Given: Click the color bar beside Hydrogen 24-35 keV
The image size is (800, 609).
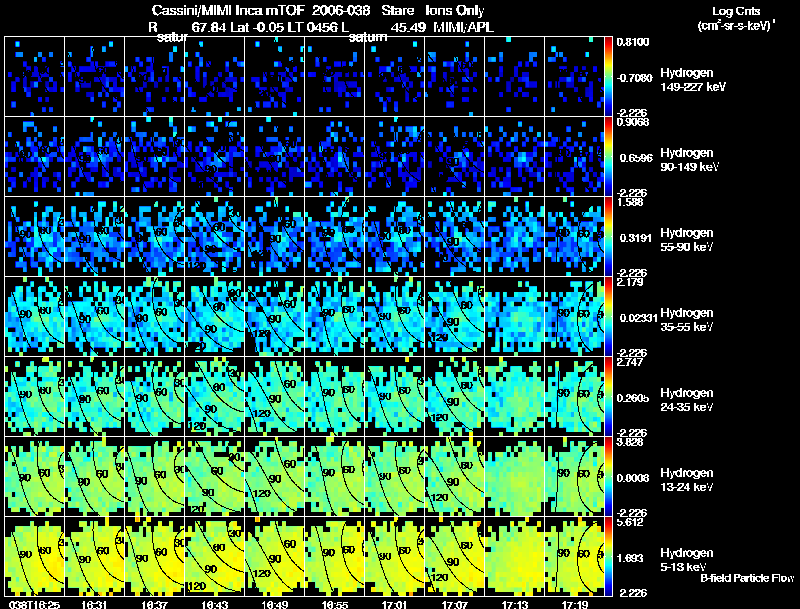Looking at the screenshot, I should click(608, 396).
